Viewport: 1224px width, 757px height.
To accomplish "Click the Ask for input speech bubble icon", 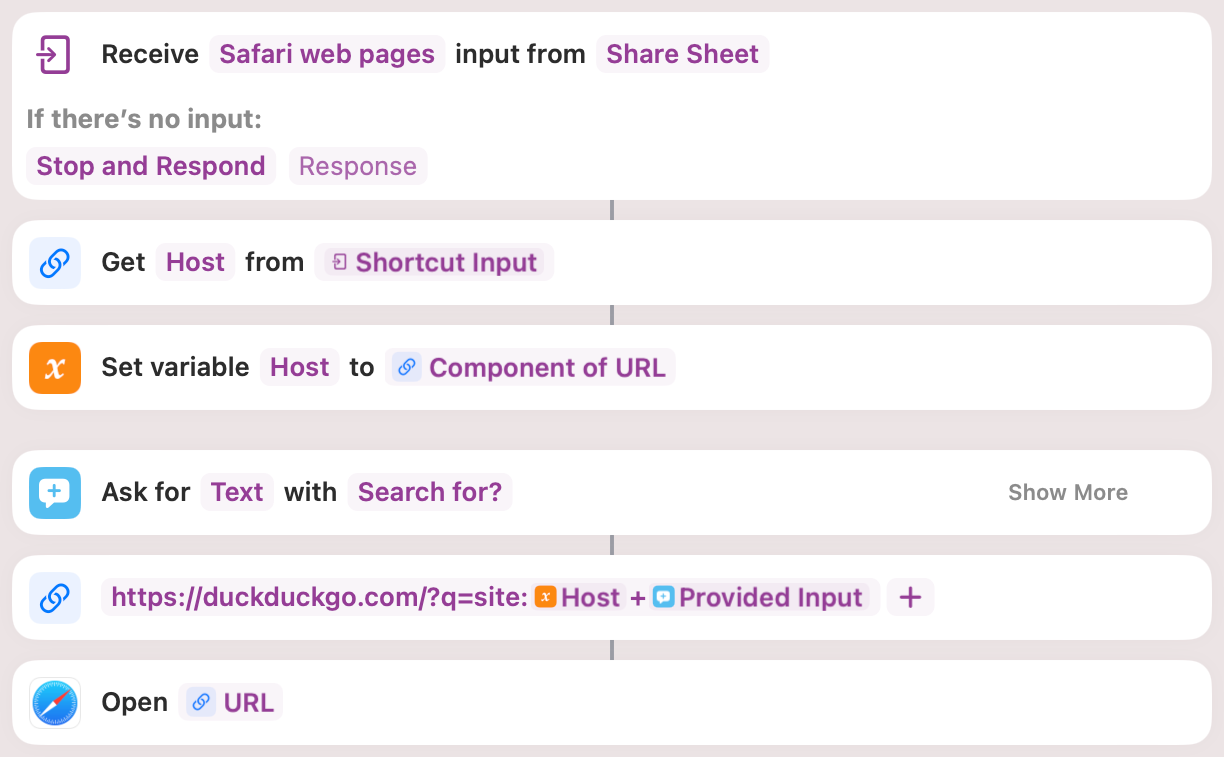I will [x=55, y=493].
